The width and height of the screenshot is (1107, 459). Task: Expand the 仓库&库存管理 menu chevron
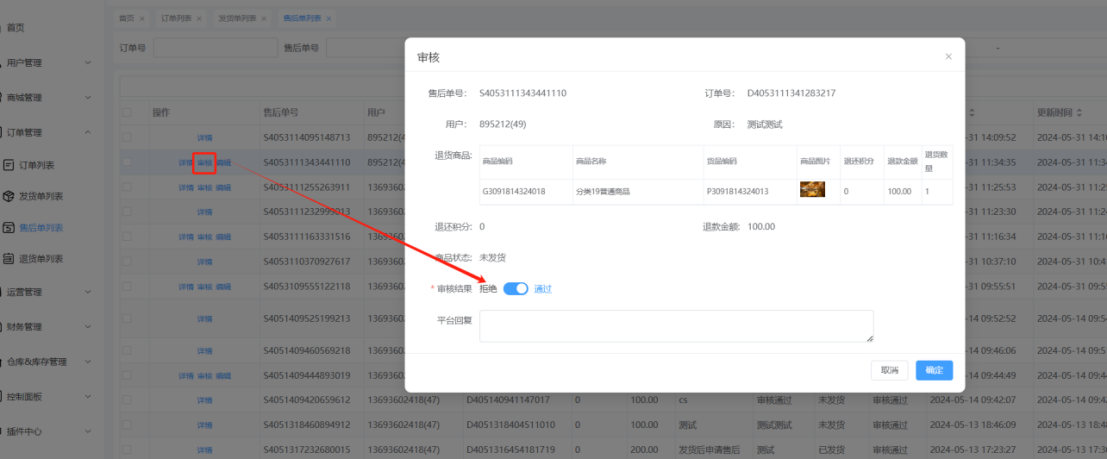88,362
